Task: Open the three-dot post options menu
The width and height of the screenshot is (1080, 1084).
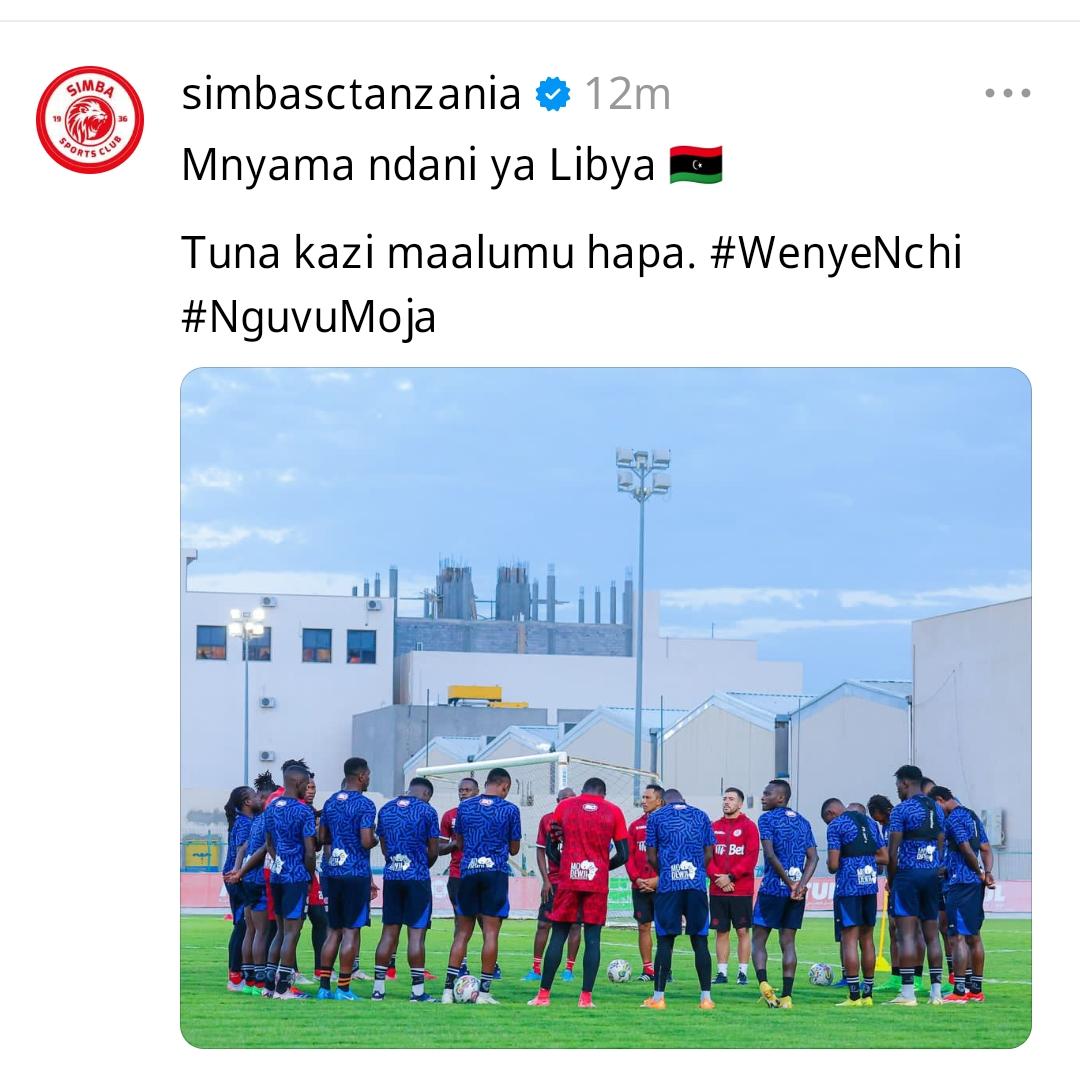Action: [x=1007, y=93]
